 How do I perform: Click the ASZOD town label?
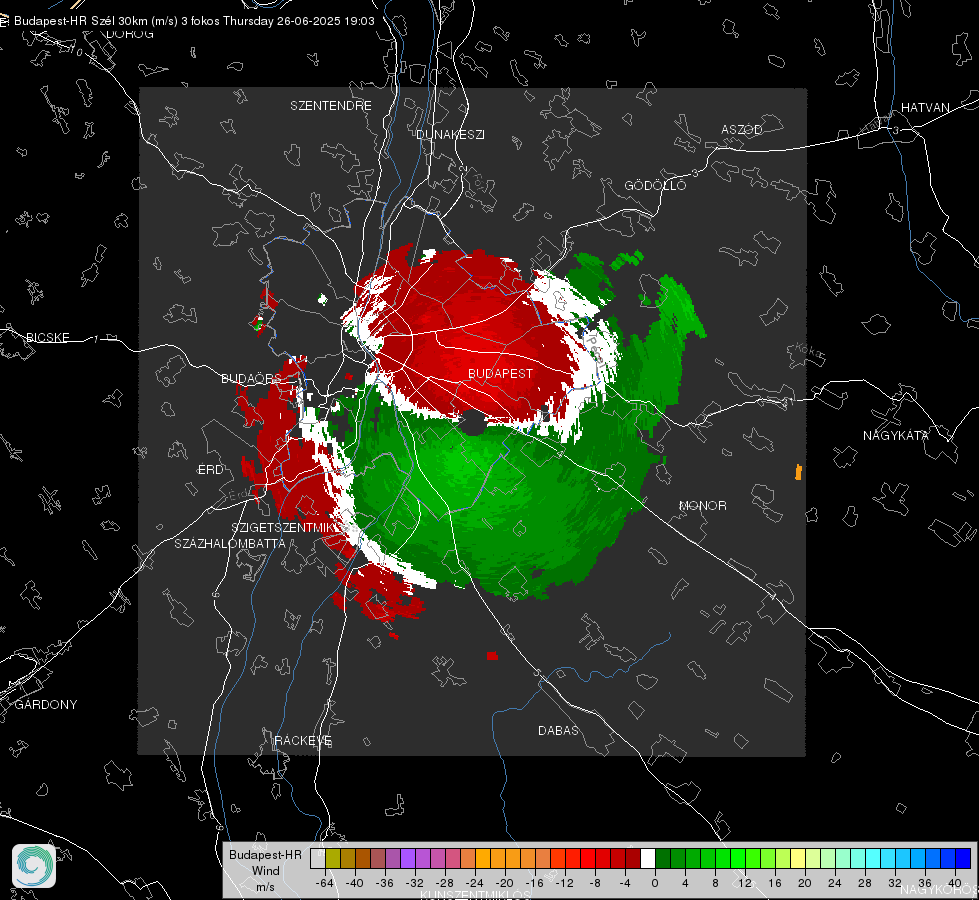coord(742,129)
